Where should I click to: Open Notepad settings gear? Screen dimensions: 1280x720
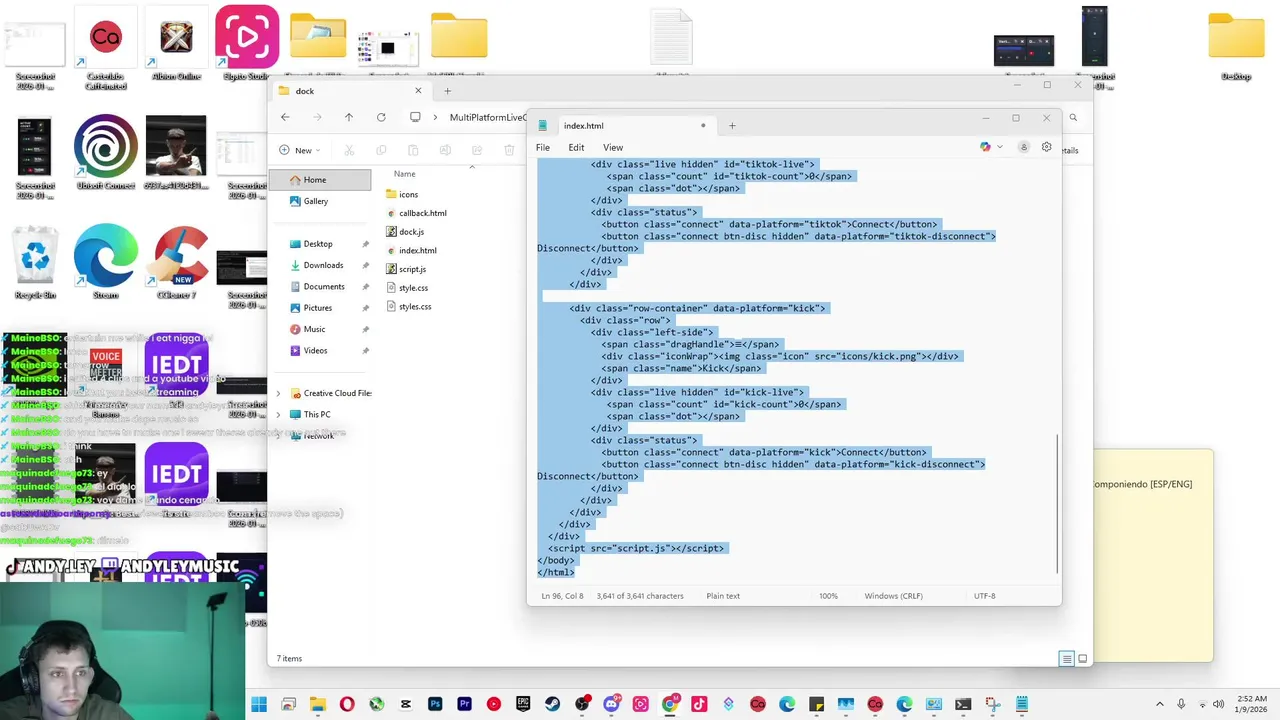[x=1046, y=147]
